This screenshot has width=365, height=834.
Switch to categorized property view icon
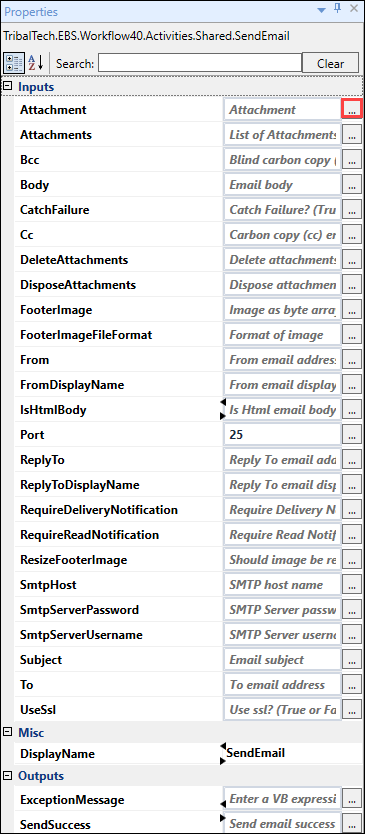14,63
